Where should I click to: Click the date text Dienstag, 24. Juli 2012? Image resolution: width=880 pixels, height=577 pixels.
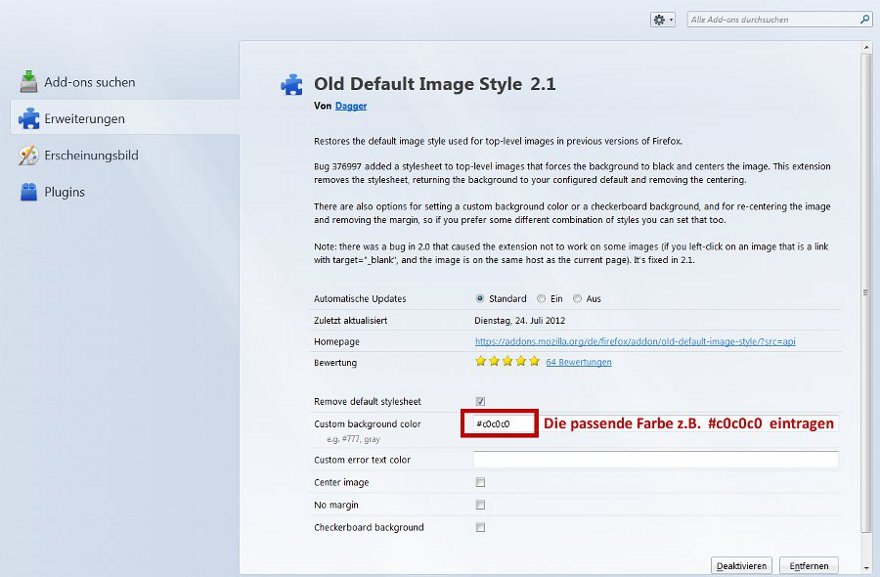click(520, 320)
